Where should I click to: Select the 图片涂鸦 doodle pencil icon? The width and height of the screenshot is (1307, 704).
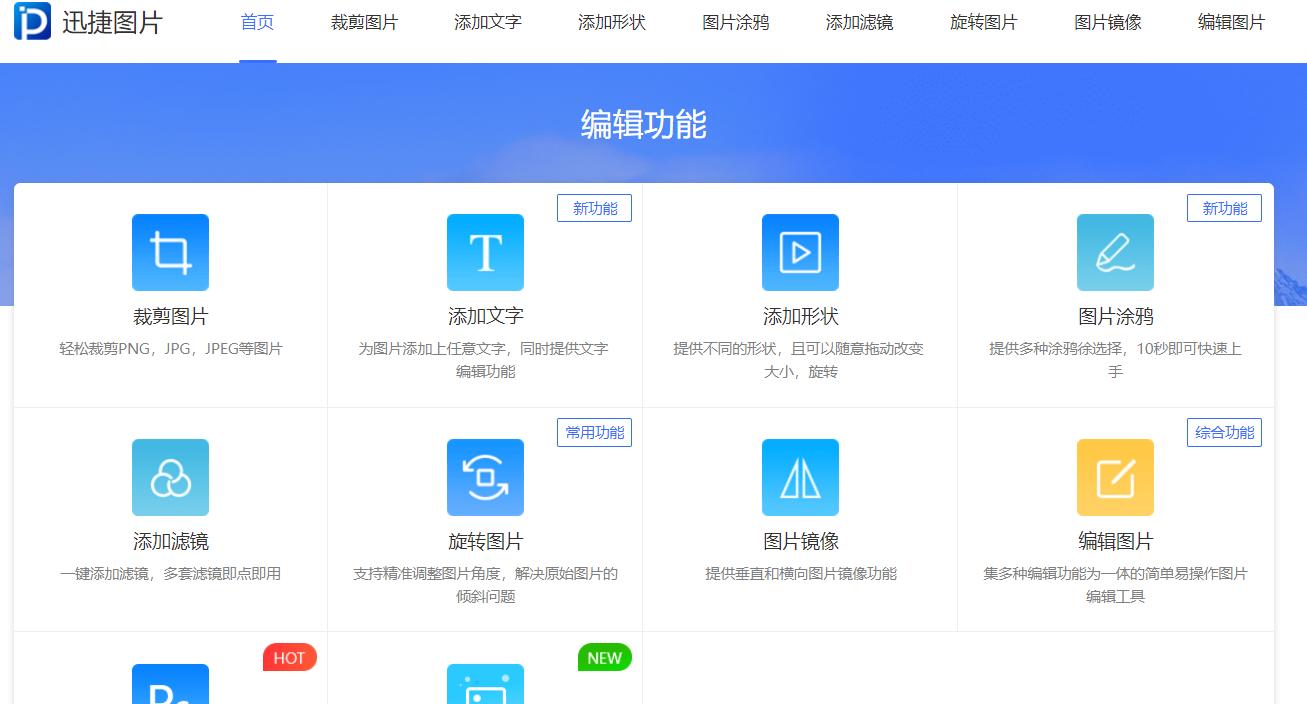click(x=1115, y=252)
